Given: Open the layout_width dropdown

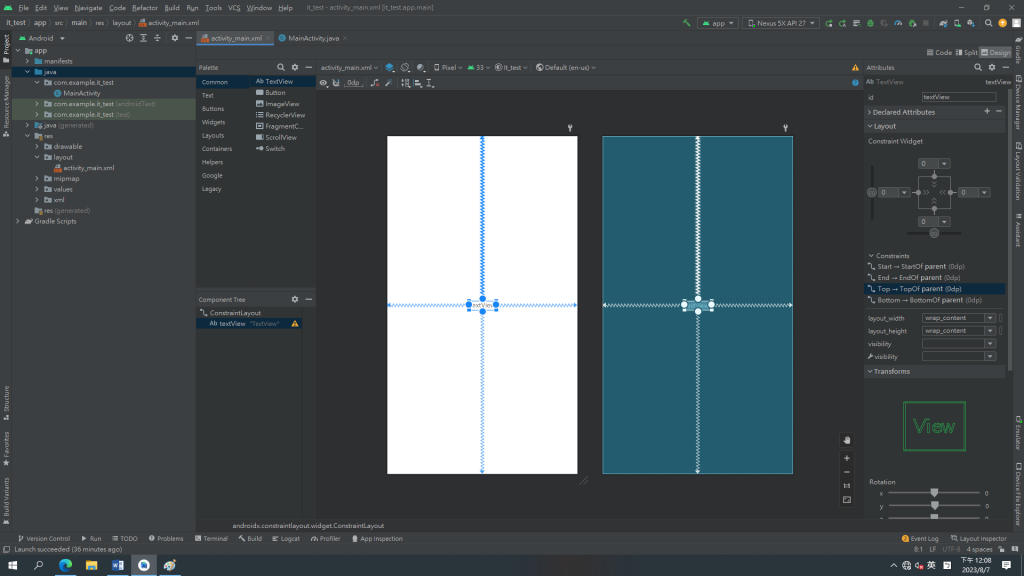Looking at the screenshot, I should coord(990,318).
